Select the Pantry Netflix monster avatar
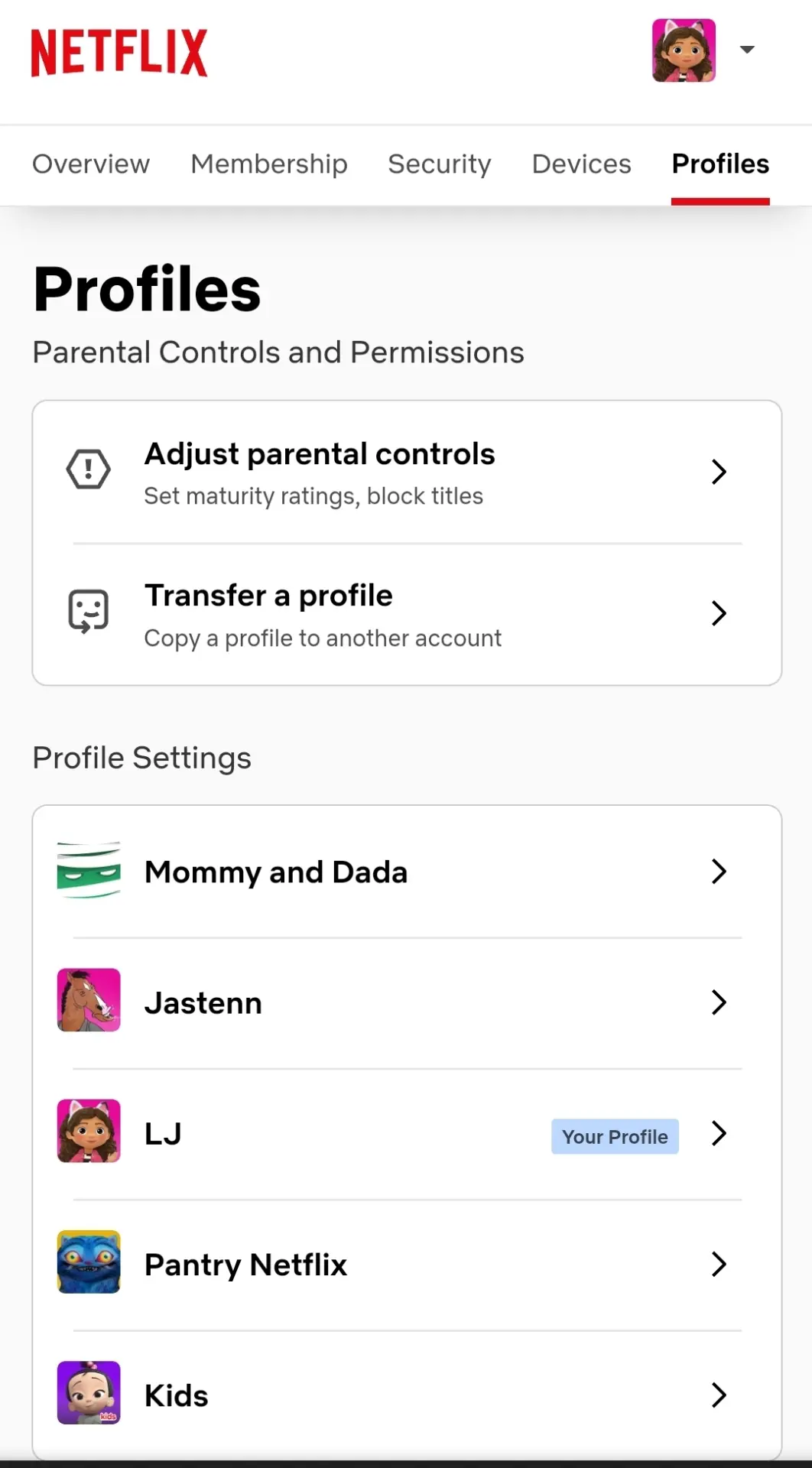This screenshot has width=812, height=1468. (89, 1262)
